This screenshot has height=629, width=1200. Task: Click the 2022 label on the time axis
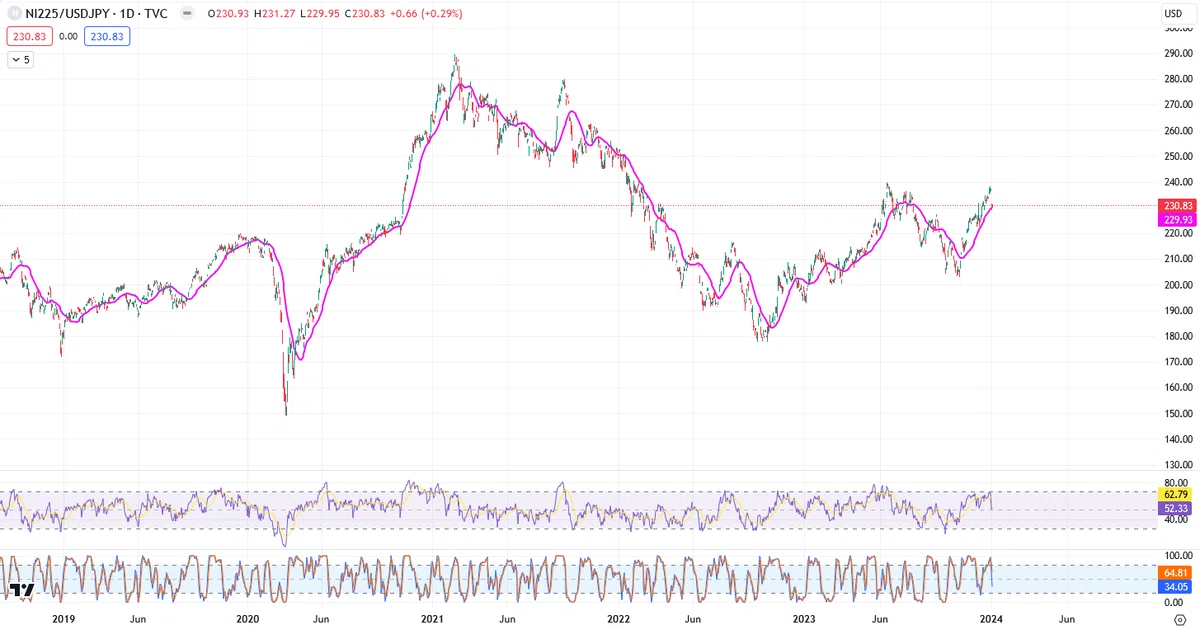click(618, 620)
